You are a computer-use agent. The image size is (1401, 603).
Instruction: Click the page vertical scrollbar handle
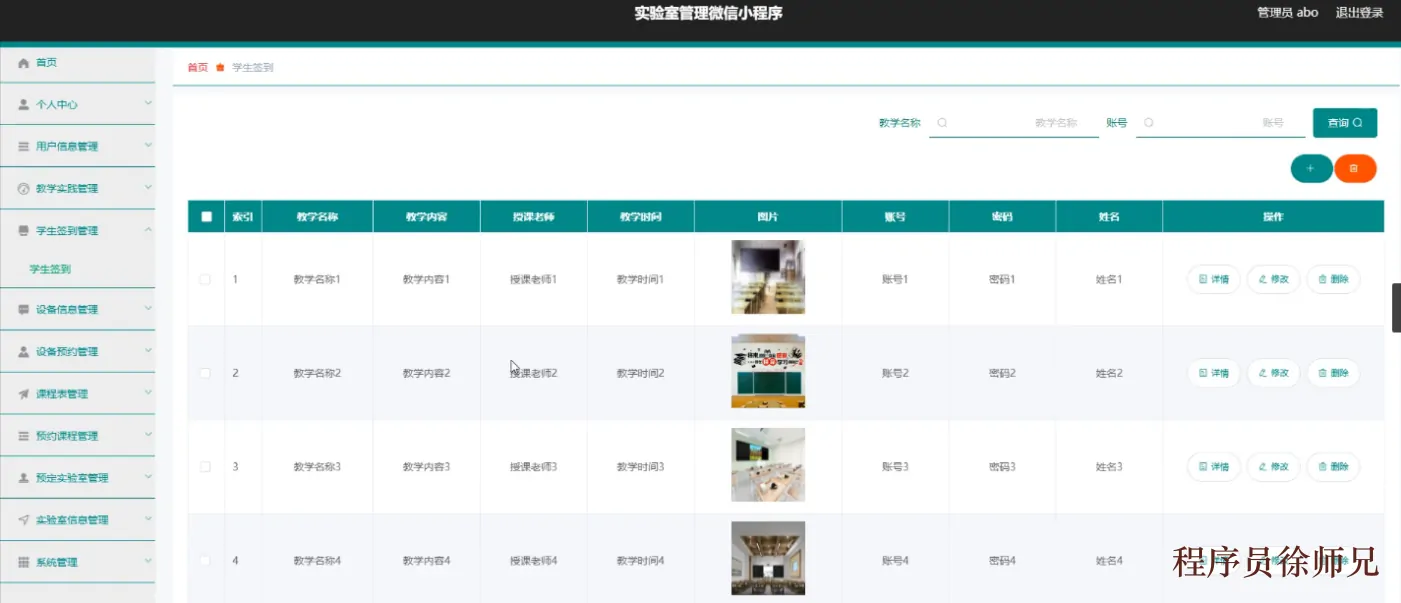[1397, 307]
